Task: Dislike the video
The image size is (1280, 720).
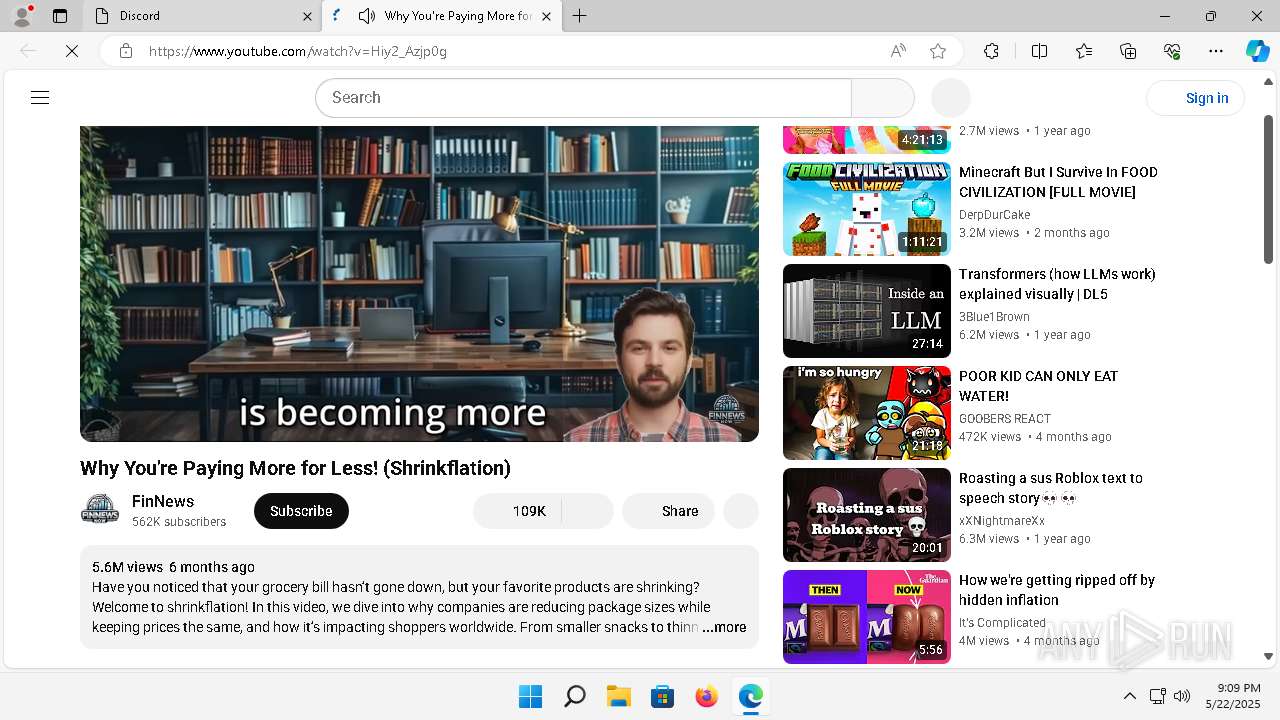Action: (x=587, y=511)
